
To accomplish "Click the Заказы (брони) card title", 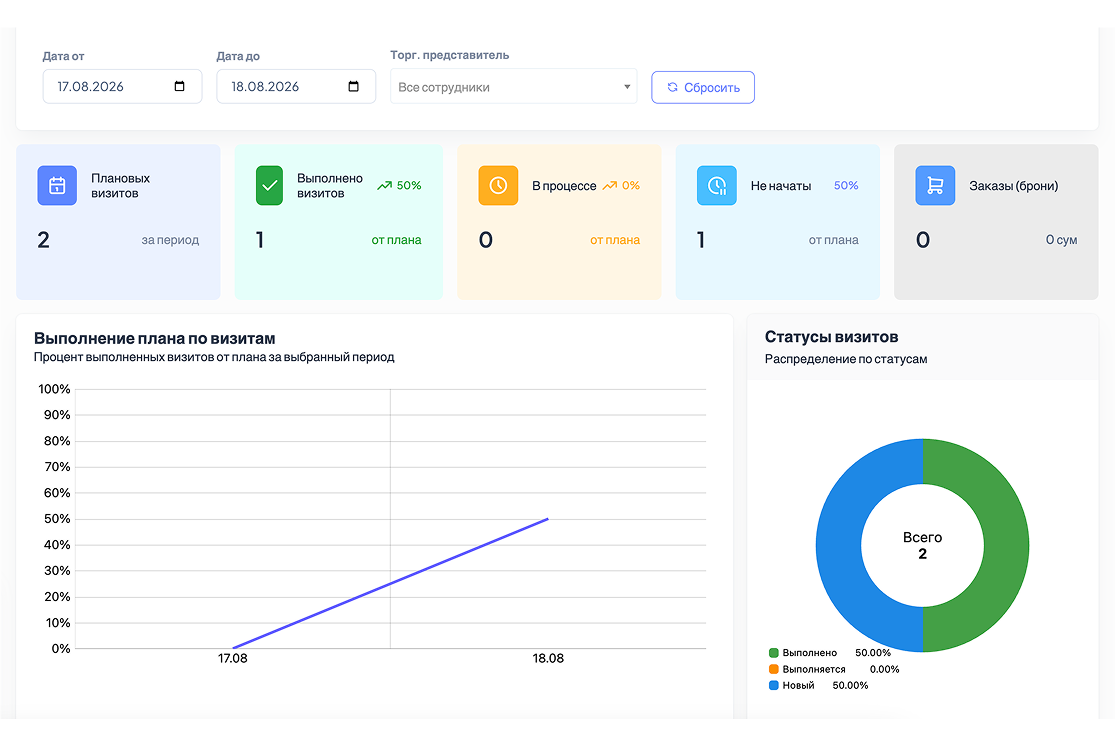I will coord(1013,186).
